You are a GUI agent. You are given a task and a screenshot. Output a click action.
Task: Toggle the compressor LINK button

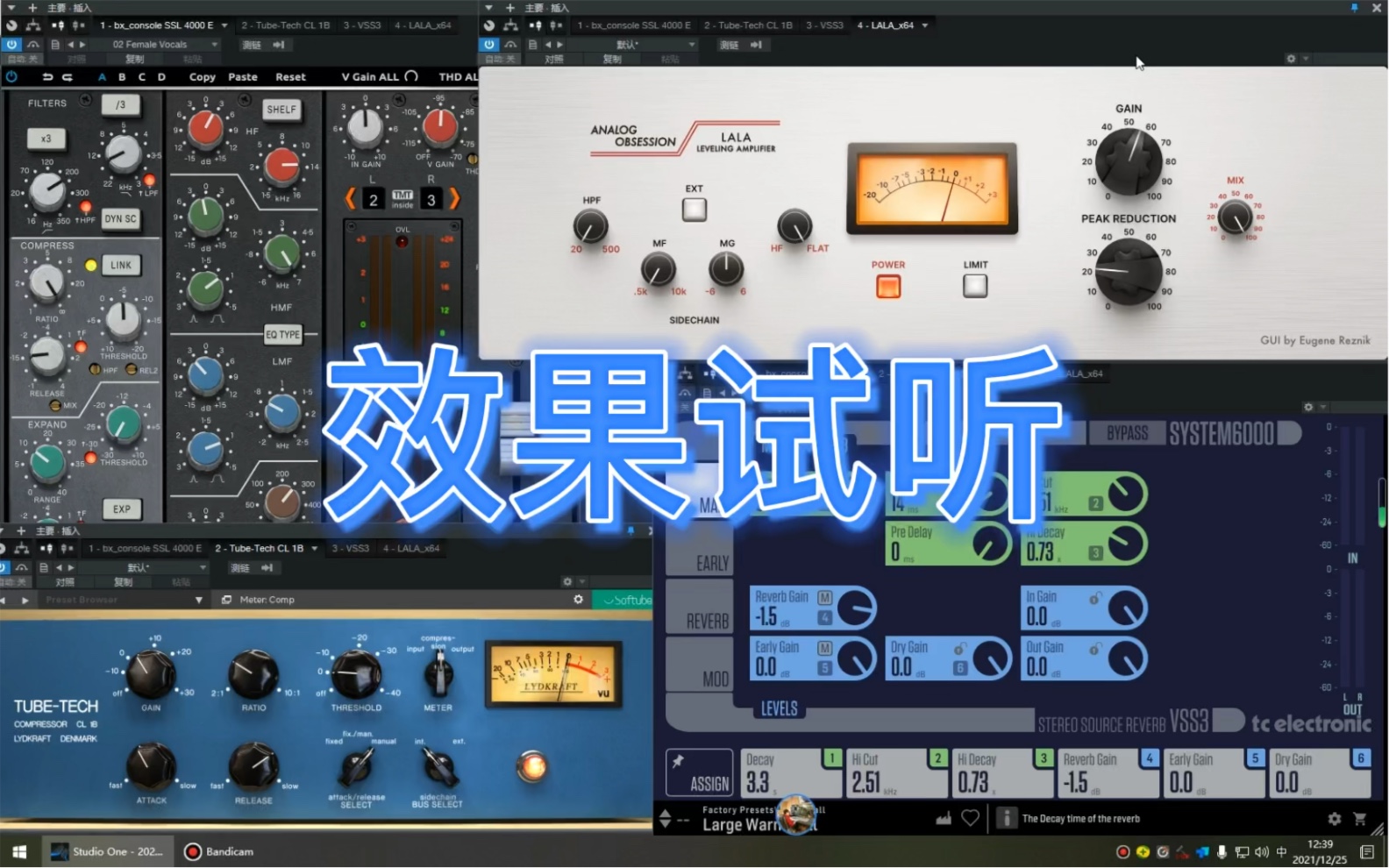click(x=121, y=265)
